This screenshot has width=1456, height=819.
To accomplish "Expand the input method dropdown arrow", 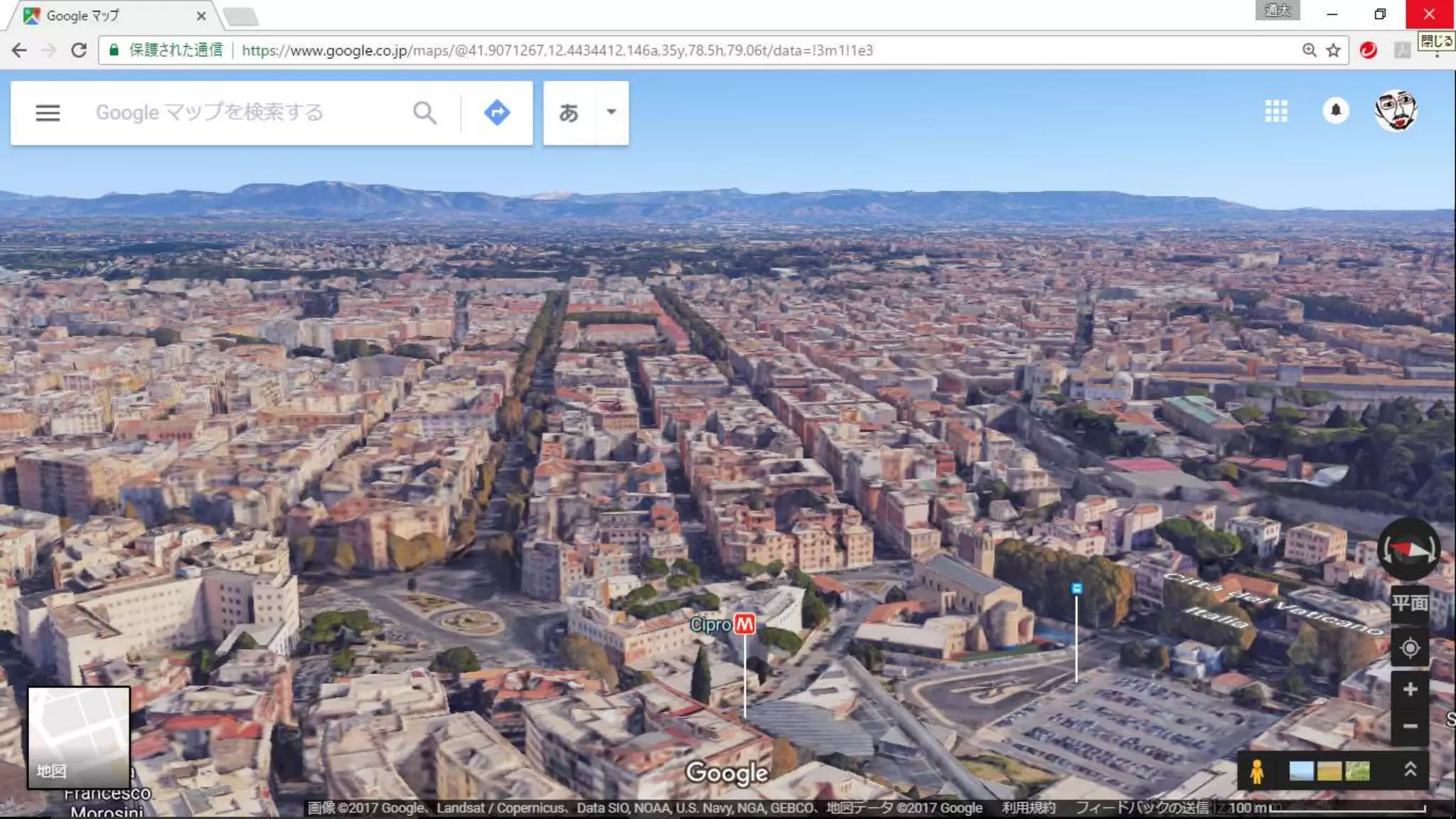I will point(611,112).
